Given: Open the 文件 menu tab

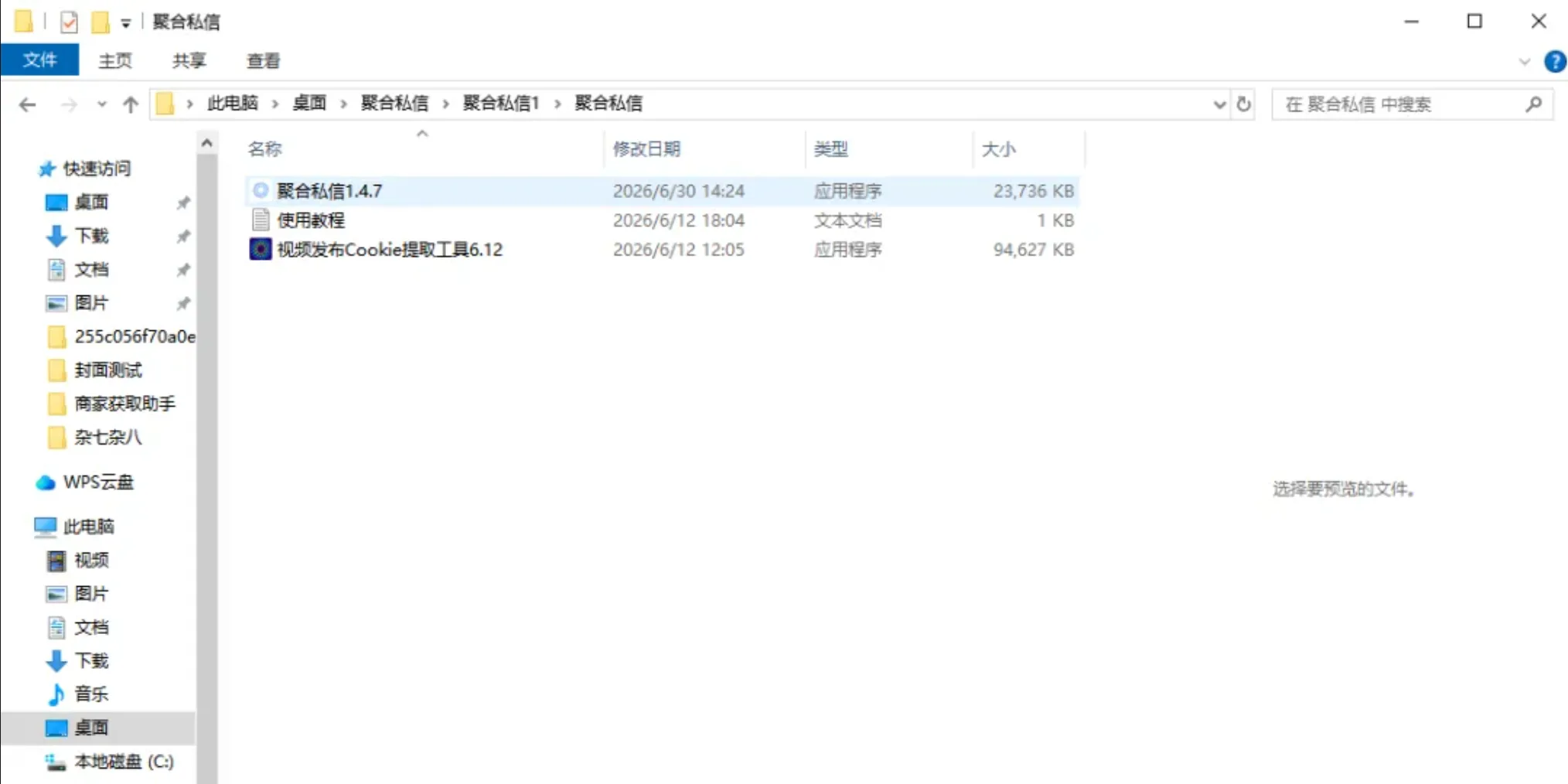Looking at the screenshot, I should [39, 60].
